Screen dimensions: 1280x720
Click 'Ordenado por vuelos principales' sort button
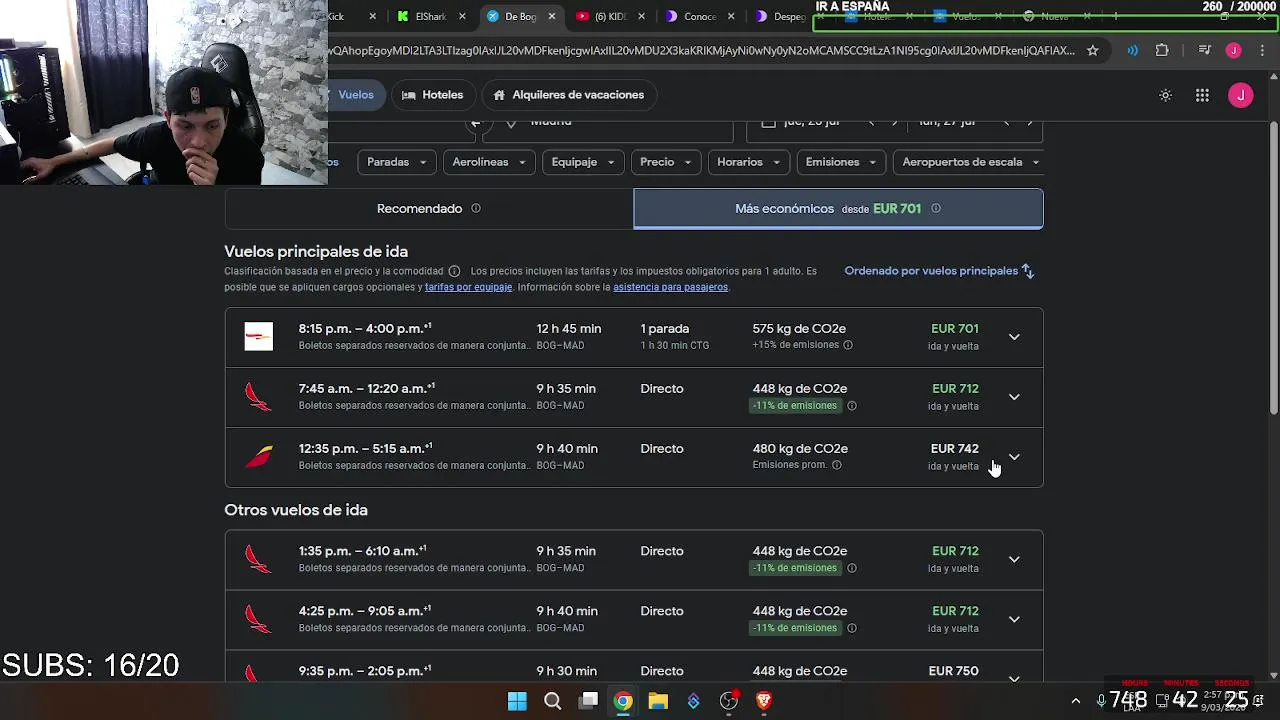[940, 271]
